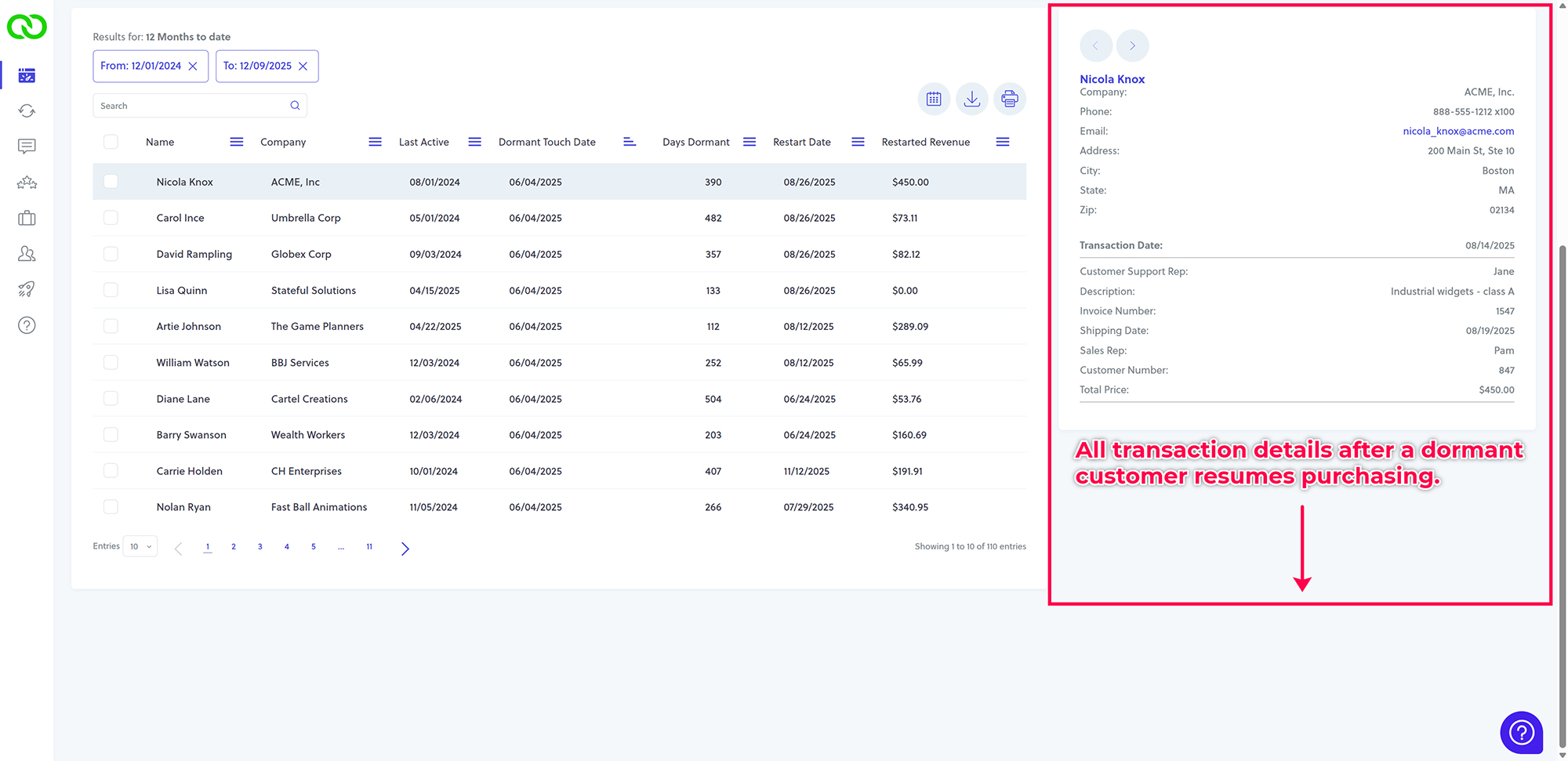Image resolution: width=1568 pixels, height=761 pixels.
Task: Click the refresh sync icon in the sidebar
Action: coord(27,111)
